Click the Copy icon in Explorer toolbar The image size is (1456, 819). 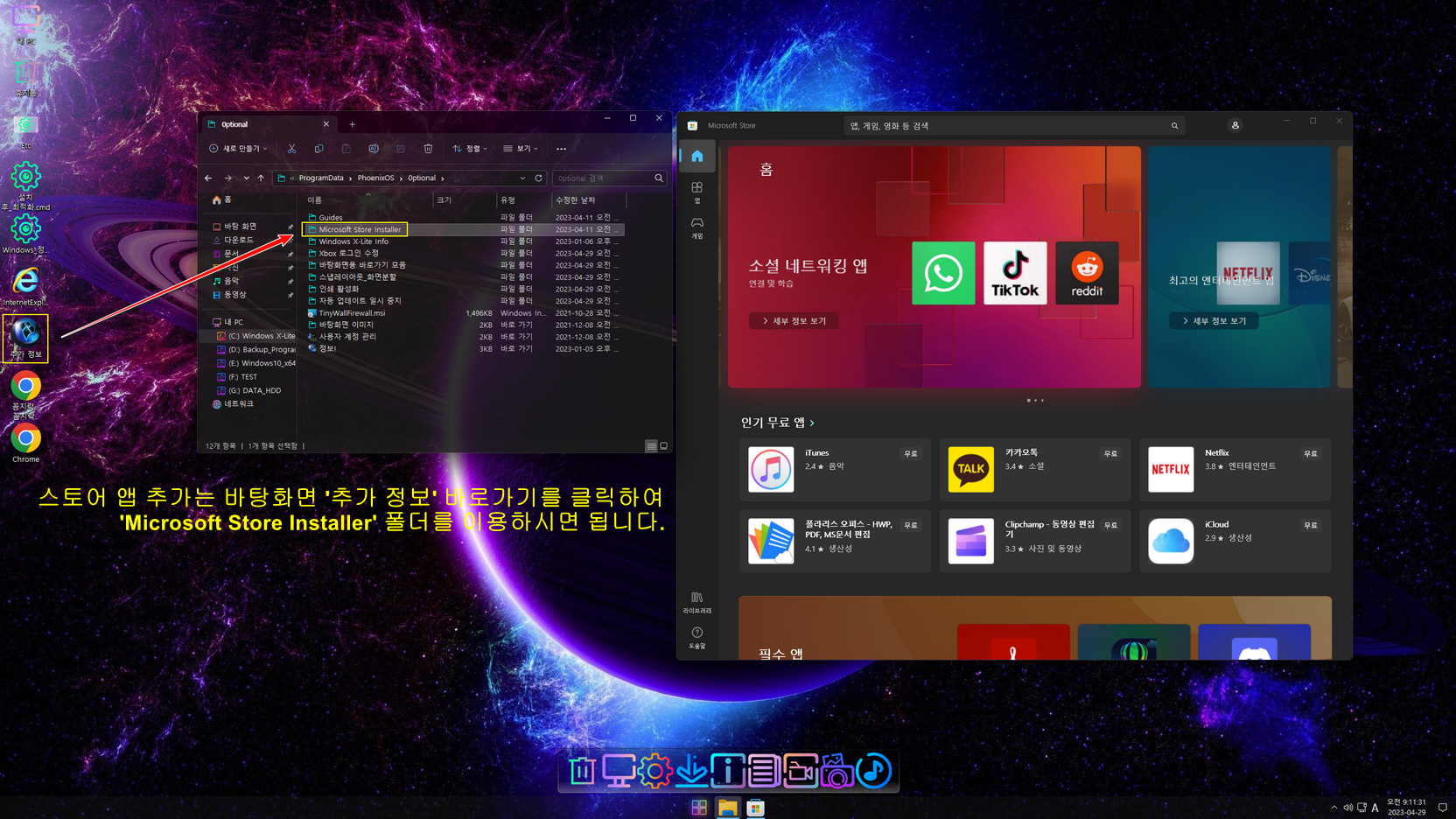click(318, 149)
